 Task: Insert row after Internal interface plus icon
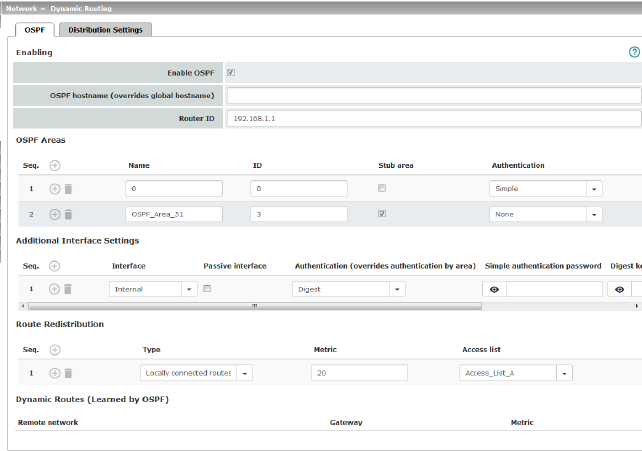[x=54, y=289]
